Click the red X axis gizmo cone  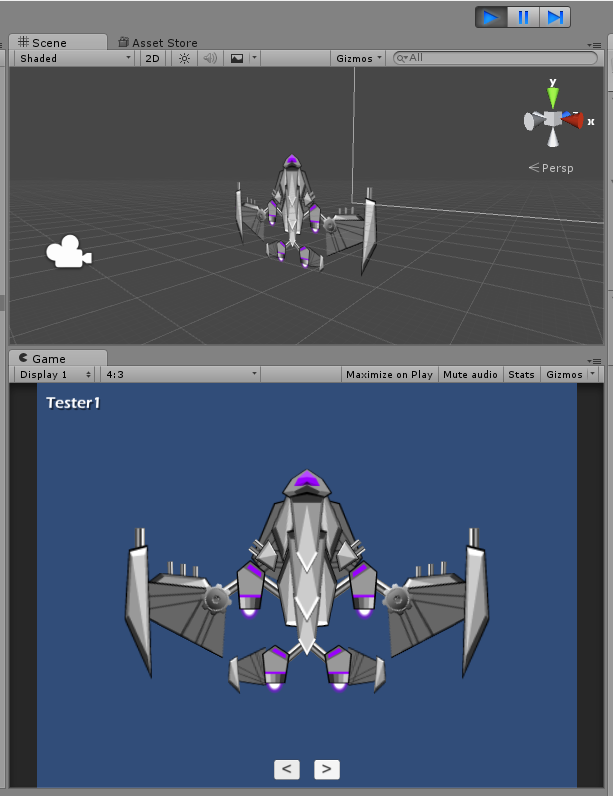[x=573, y=121]
